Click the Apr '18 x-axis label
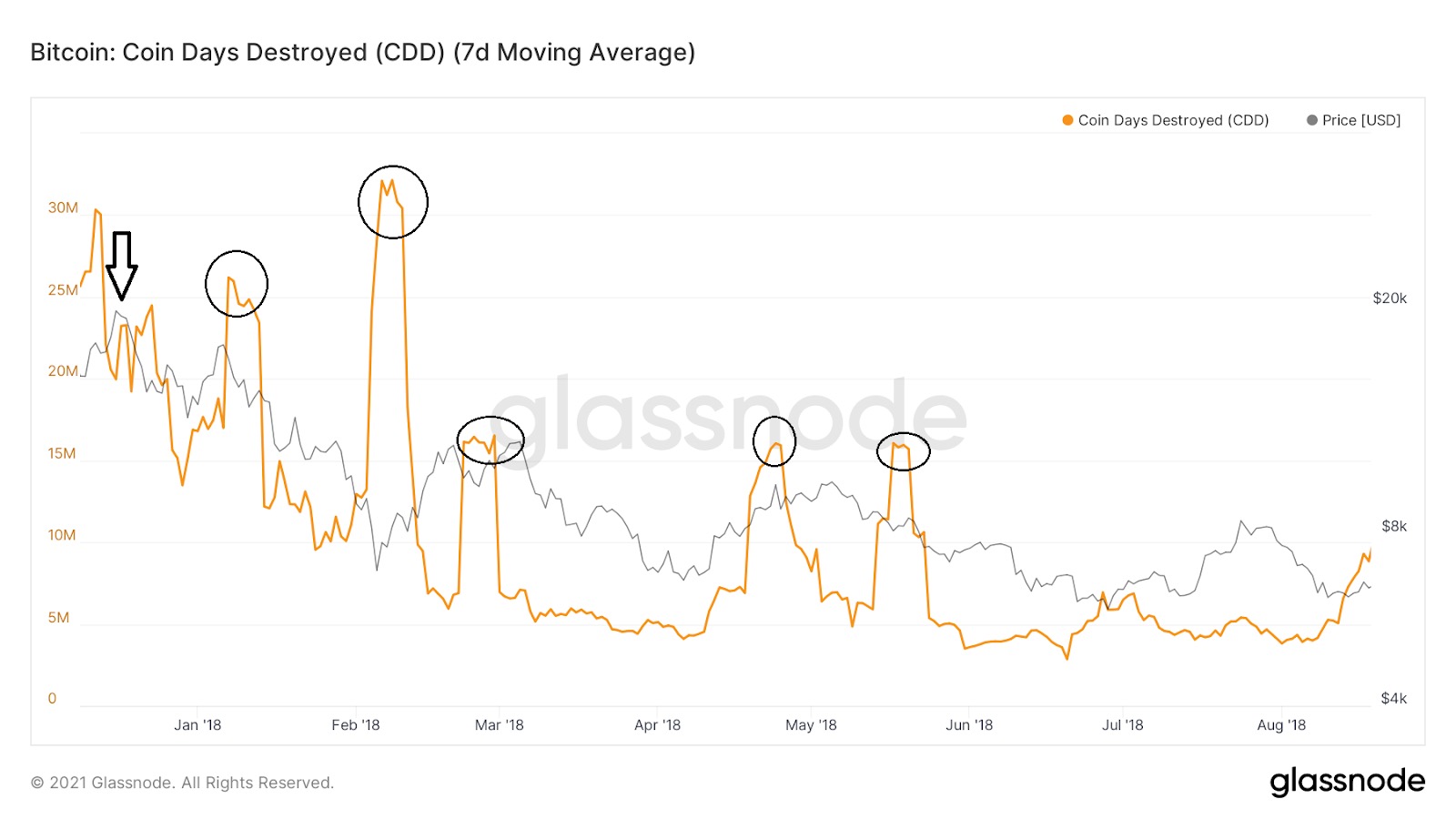Image resolution: width=1456 pixels, height=819 pixels. coord(657,725)
